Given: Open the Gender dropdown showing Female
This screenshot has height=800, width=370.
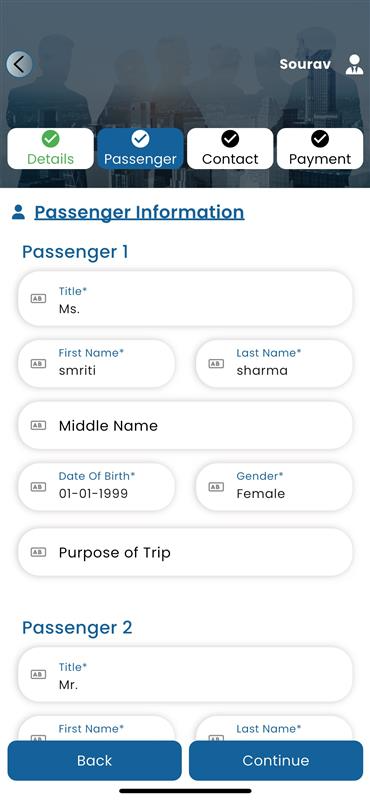Looking at the screenshot, I should tap(274, 486).
